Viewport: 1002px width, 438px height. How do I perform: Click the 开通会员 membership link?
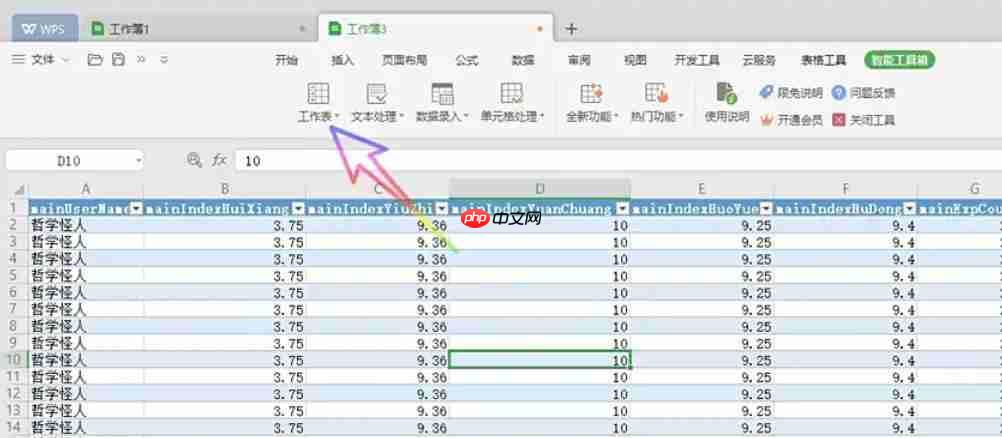tap(791, 120)
